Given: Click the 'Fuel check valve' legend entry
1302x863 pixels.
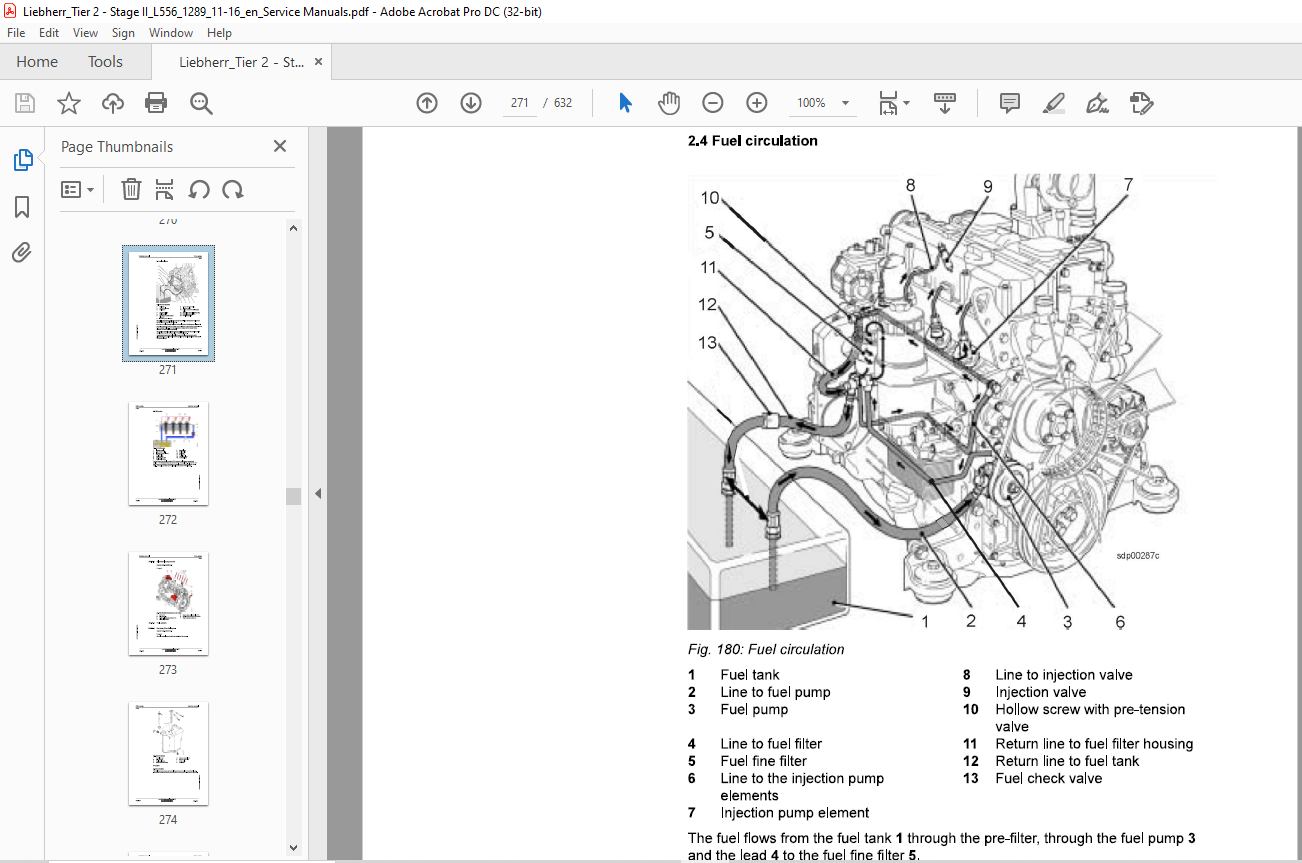Looking at the screenshot, I should pos(1048,778).
